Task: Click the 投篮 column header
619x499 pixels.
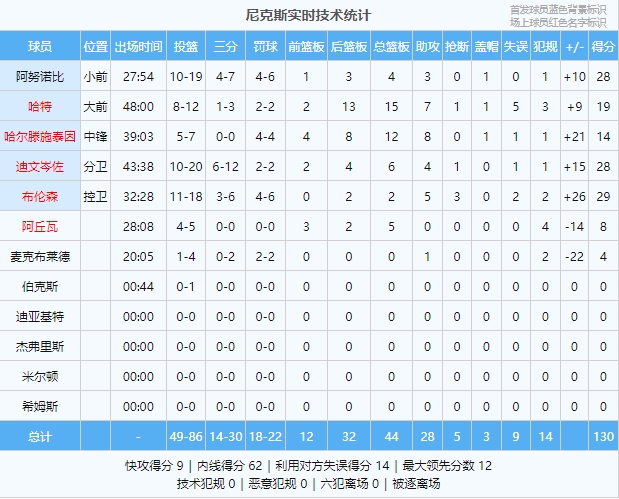Action: (185, 46)
